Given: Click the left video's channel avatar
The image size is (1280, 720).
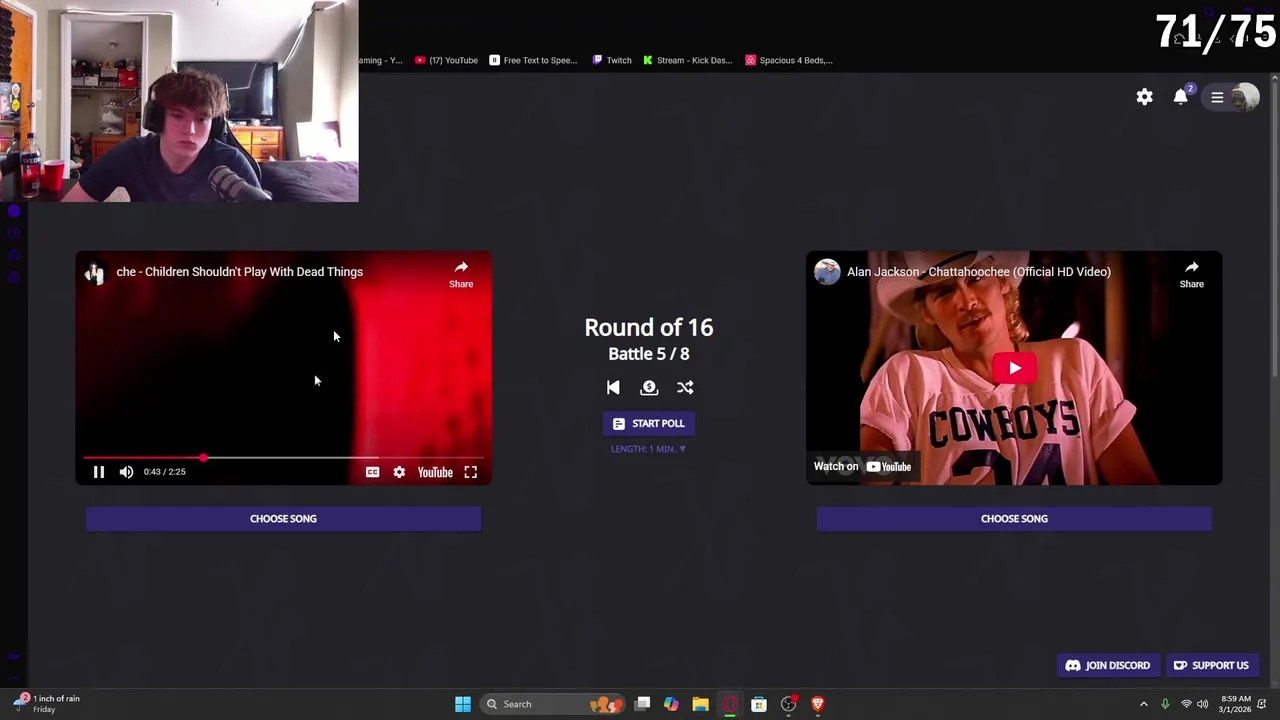Looking at the screenshot, I should 96,272.
